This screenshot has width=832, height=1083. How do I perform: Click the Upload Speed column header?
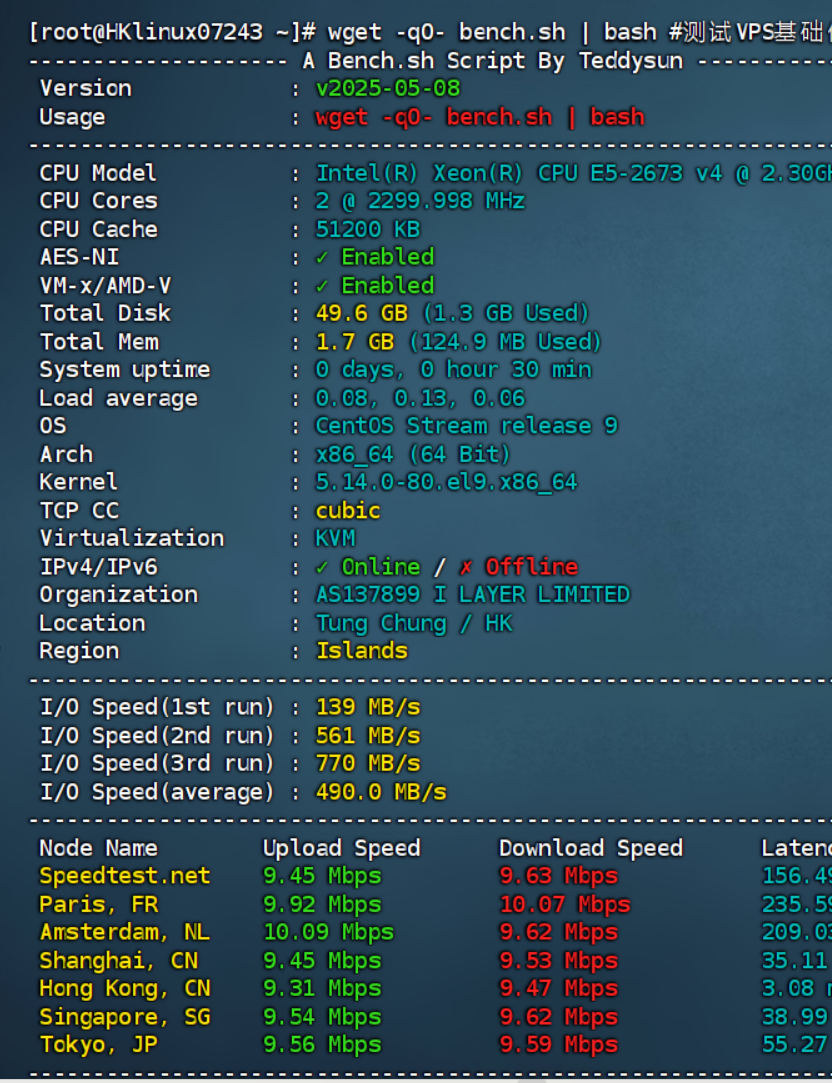click(x=341, y=848)
